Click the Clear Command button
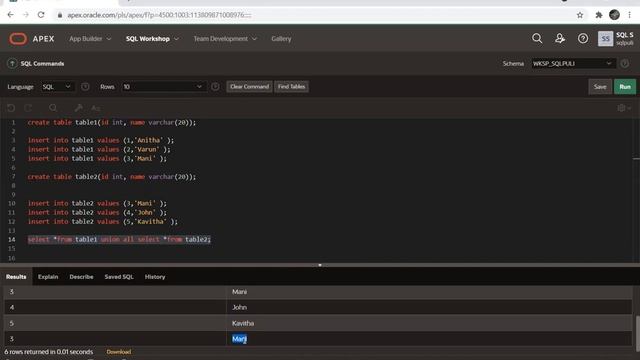 point(249,87)
